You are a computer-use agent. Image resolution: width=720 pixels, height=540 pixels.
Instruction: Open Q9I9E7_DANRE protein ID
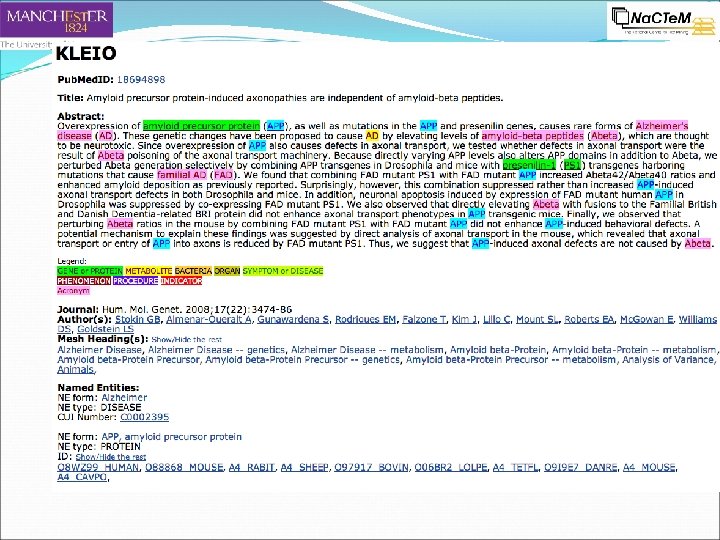580,467
